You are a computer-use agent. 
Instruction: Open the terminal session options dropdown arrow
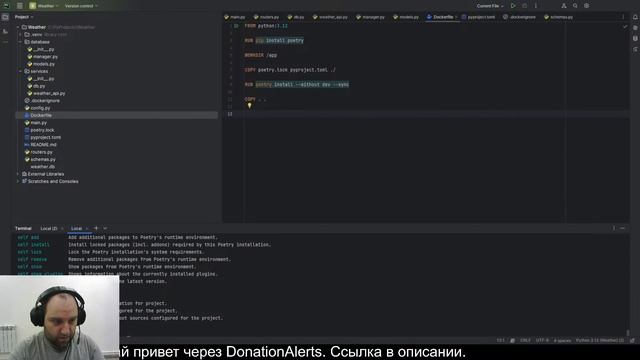pyautogui.click(x=105, y=229)
